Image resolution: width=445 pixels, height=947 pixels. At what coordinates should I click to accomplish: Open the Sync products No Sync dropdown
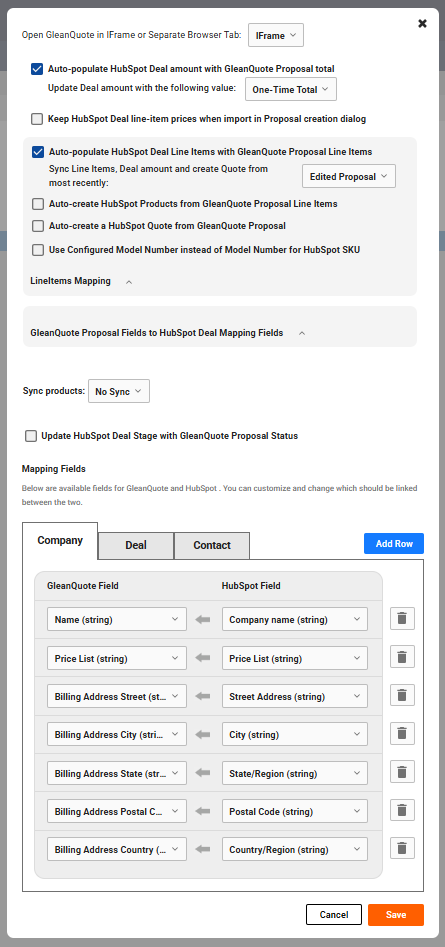[x=118, y=391]
